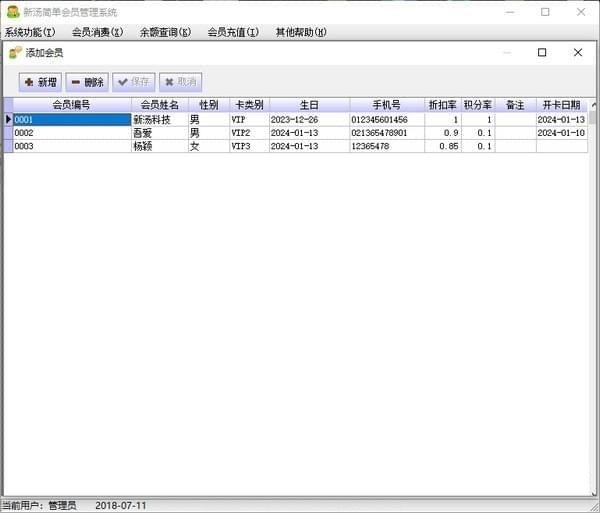Viewport: 600px width, 513px height.
Task: Open the 余额查询 menu
Action: (x=165, y=32)
